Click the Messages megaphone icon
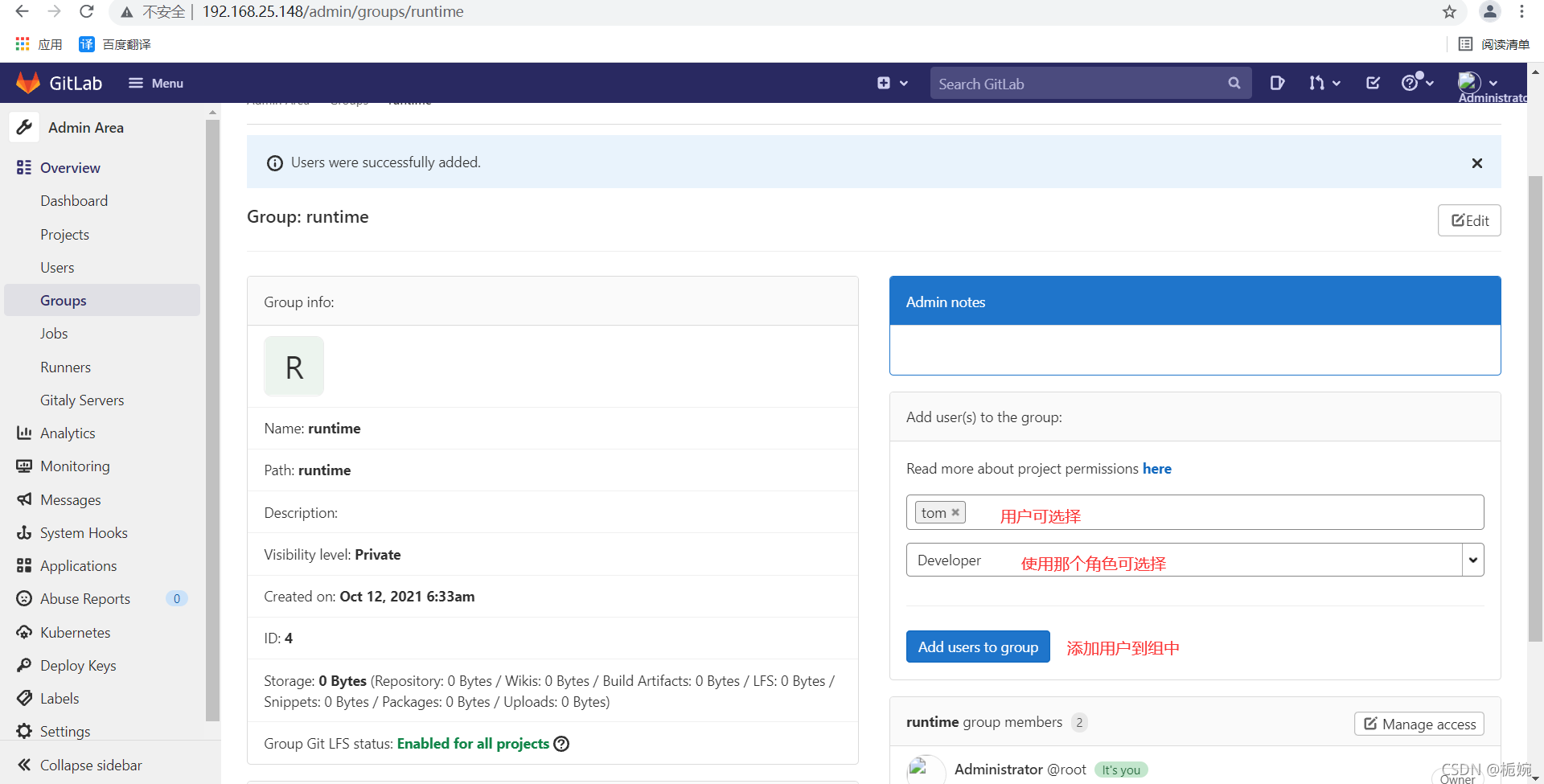Image resolution: width=1544 pixels, height=784 pixels. tap(24, 499)
